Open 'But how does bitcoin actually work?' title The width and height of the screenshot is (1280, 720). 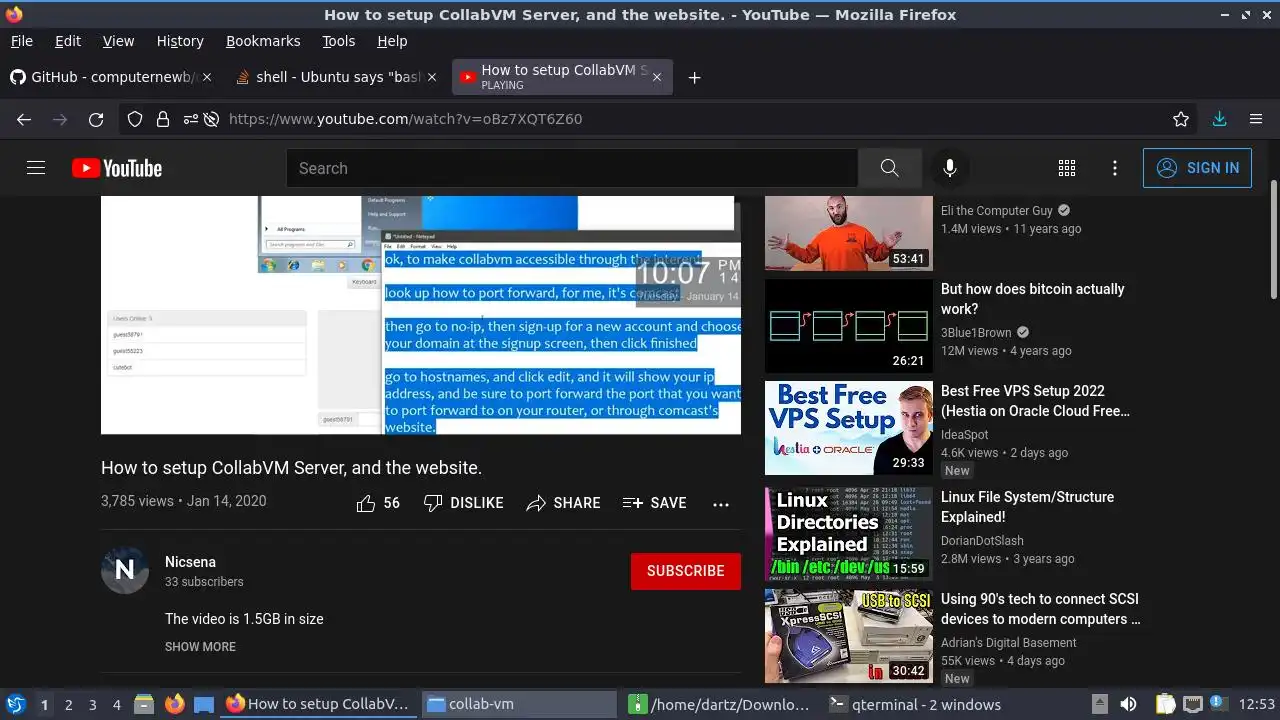pos(1032,299)
